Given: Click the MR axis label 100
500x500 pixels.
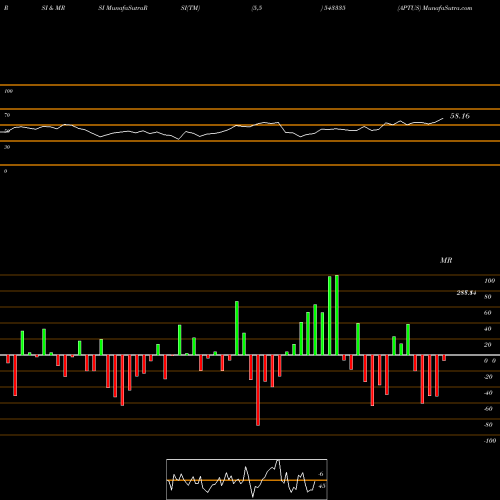Looking at the screenshot, I should pyautogui.click(x=489, y=281).
